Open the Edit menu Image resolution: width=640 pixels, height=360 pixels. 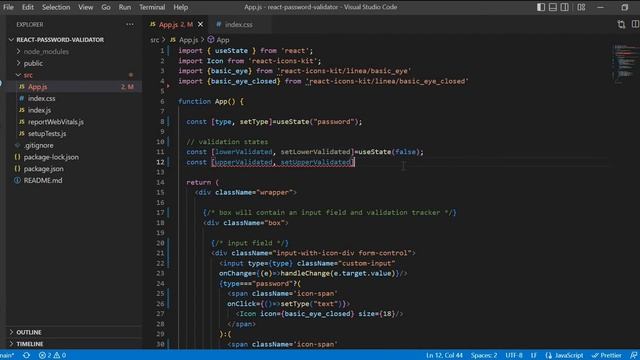[28, 7]
